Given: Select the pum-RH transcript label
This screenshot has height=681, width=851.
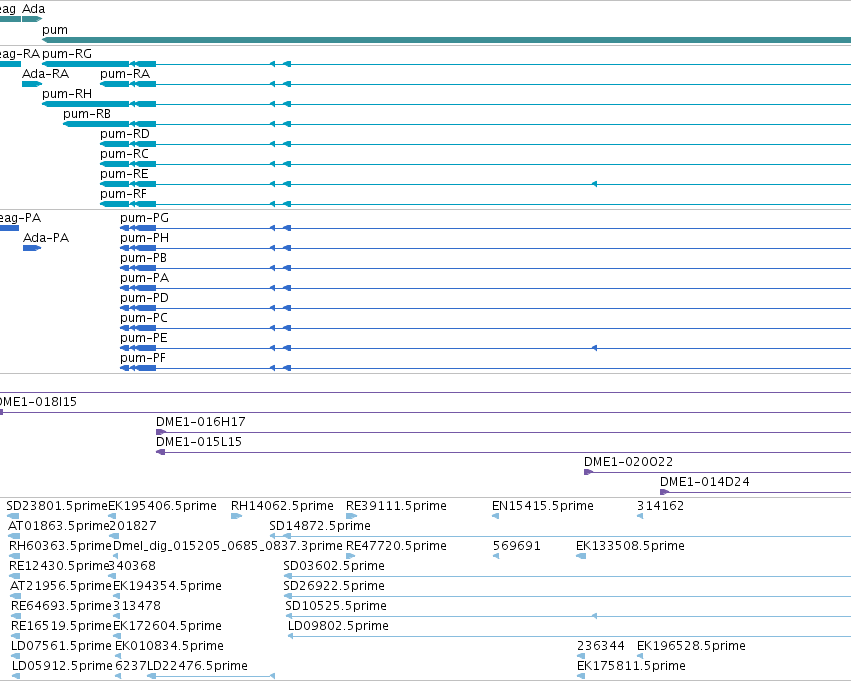Looking at the screenshot, I should coord(67,94).
